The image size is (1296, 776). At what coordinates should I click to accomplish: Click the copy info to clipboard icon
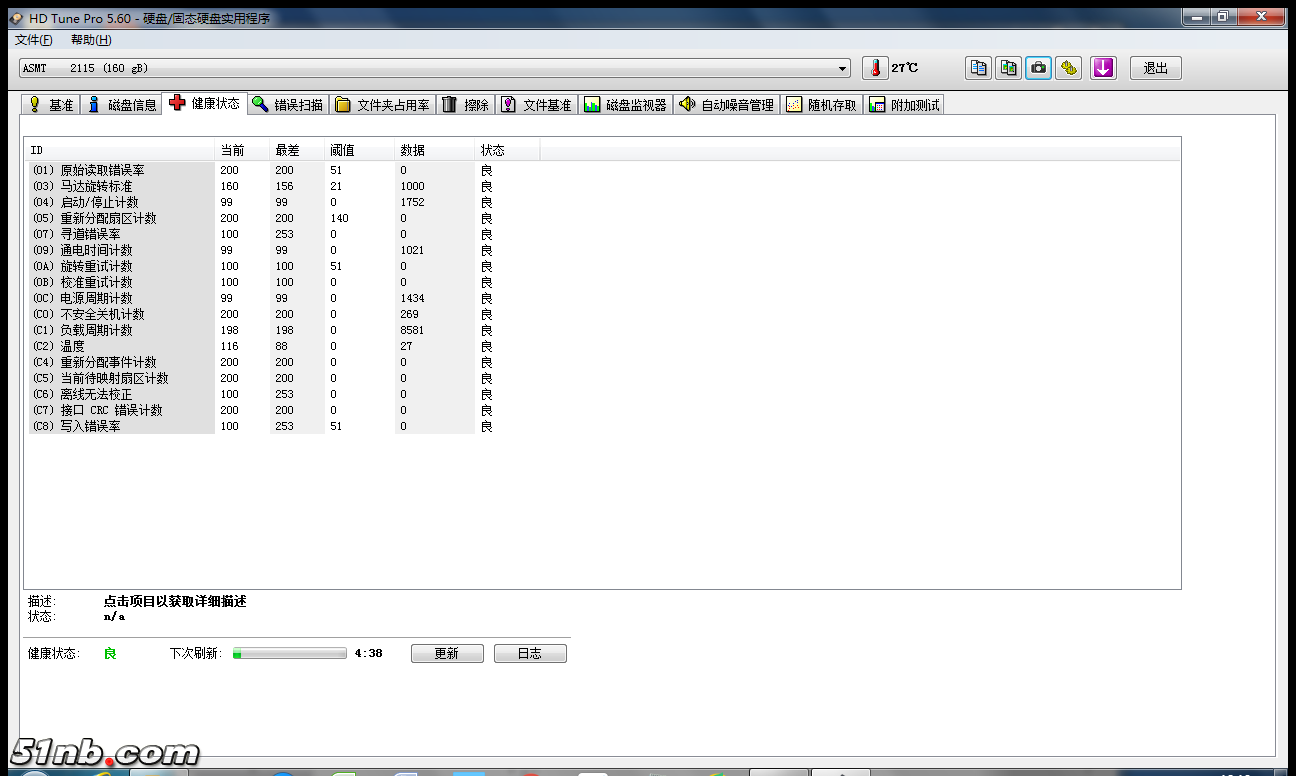tap(979, 68)
